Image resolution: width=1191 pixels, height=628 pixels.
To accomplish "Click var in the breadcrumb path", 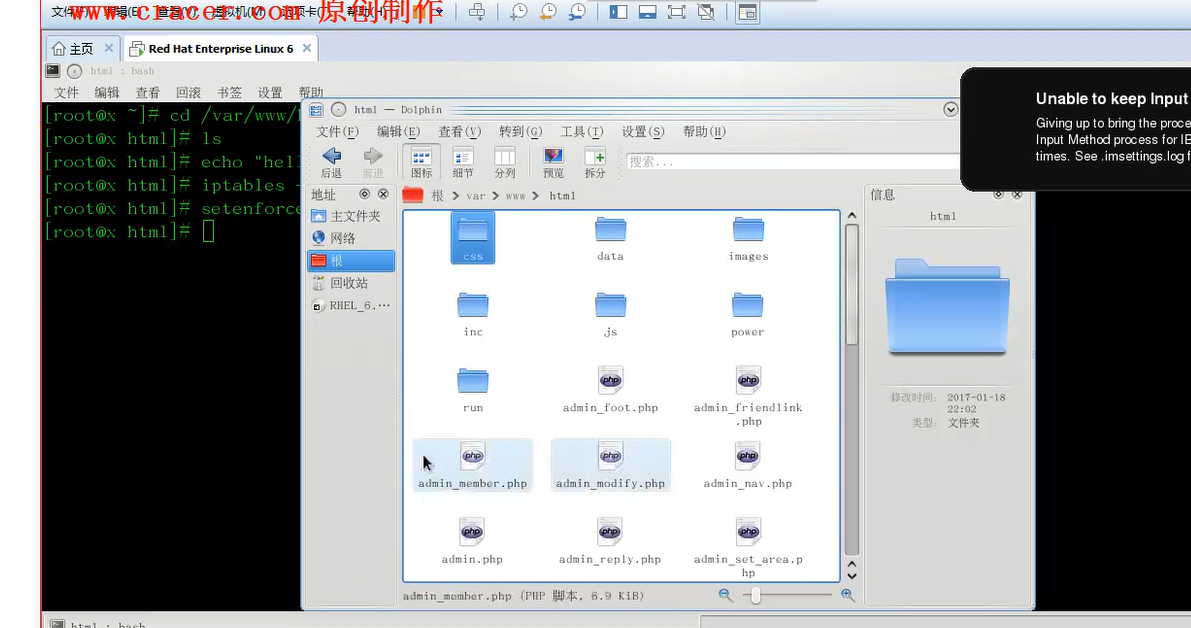I will (x=478, y=196).
